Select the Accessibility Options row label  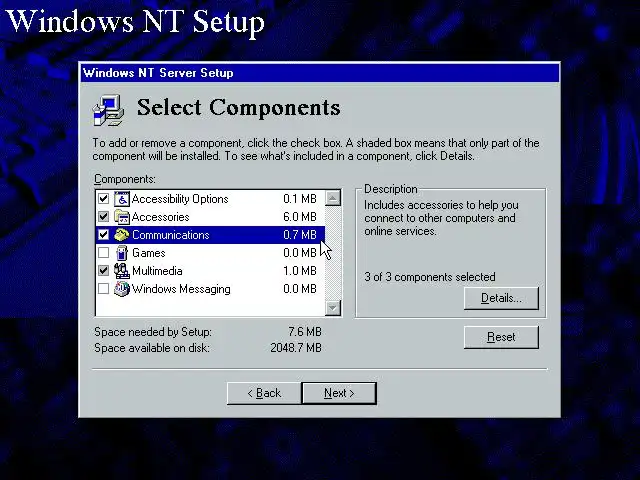180,199
